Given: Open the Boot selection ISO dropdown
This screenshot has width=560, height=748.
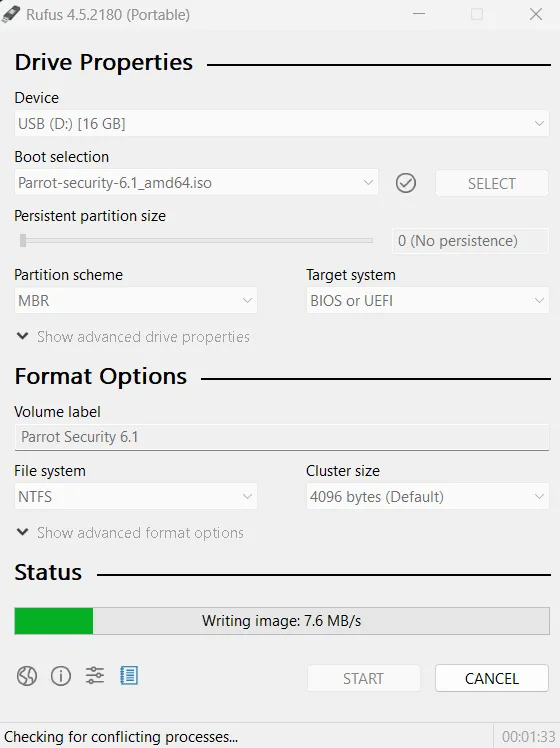Looking at the screenshot, I should click(196, 183).
